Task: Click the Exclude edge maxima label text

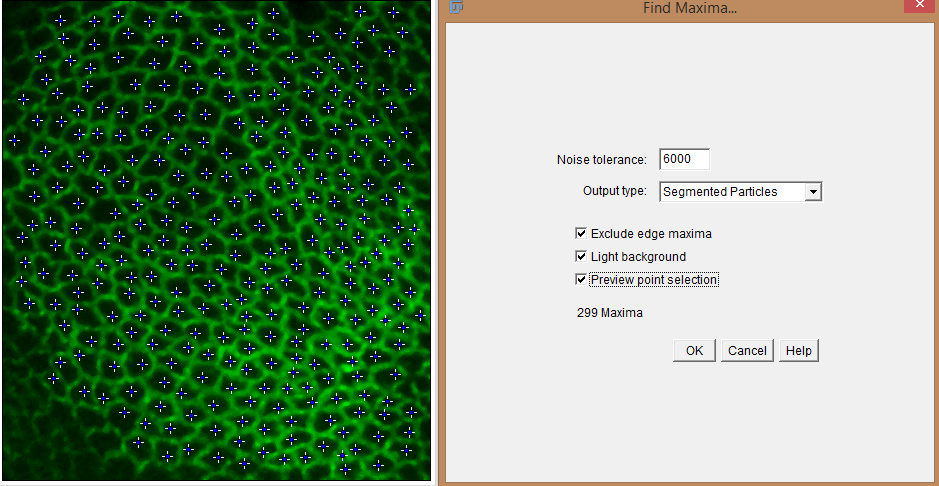Action: coord(651,234)
